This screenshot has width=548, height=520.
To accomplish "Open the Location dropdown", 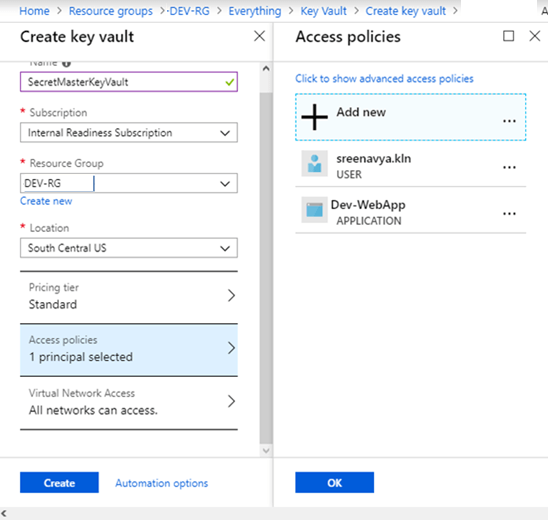I will tap(129, 248).
